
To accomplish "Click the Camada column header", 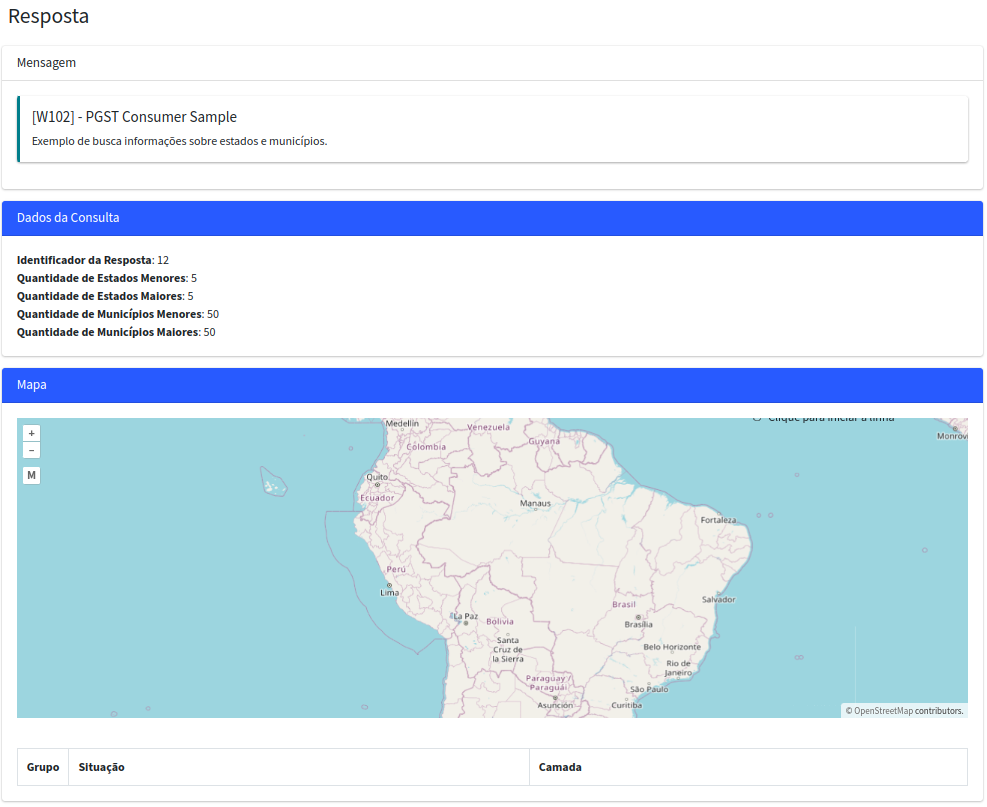I will 560,767.
